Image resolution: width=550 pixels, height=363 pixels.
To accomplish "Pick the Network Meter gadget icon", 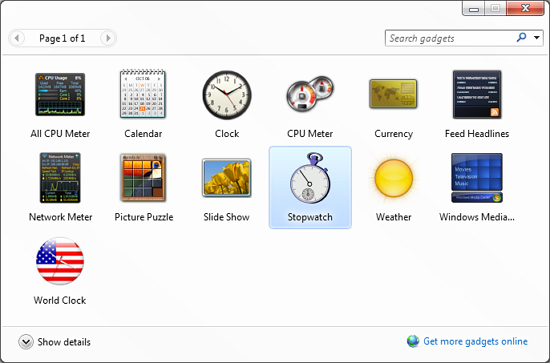I will (60, 177).
